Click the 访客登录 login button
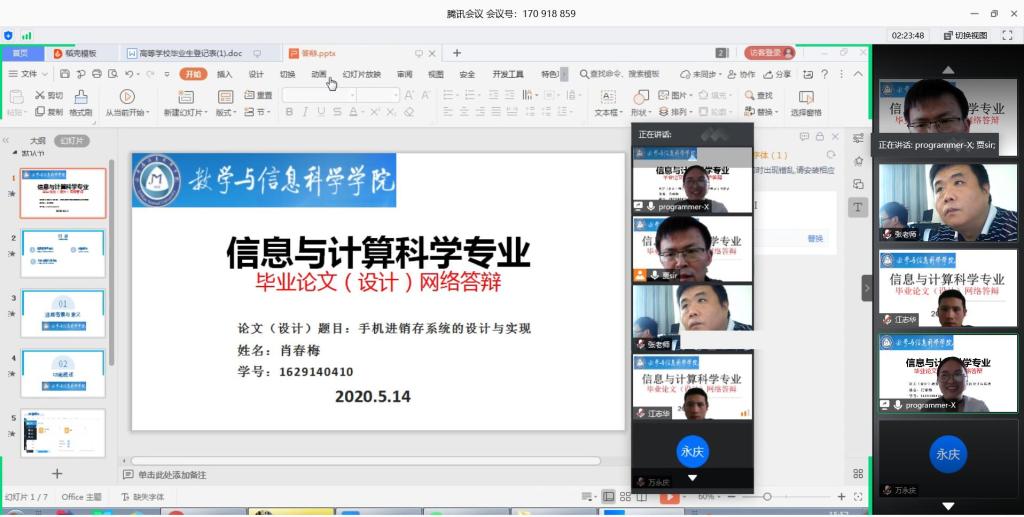This screenshot has height=517, width=1024. tap(769, 53)
